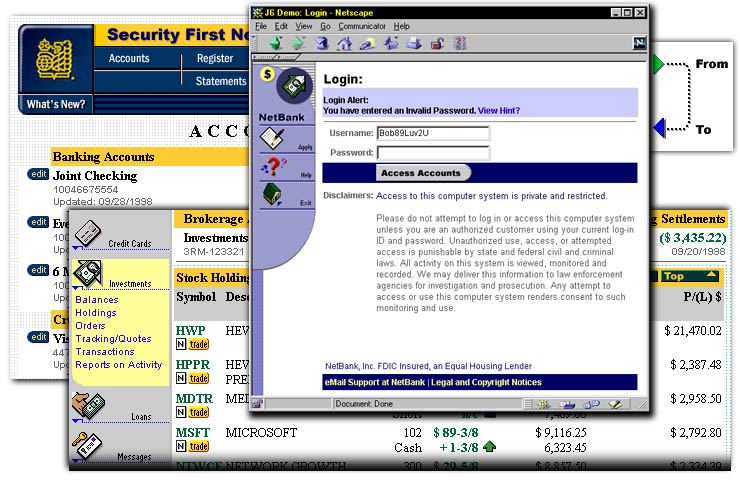Select Statements tab in Security First window

[221, 81]
